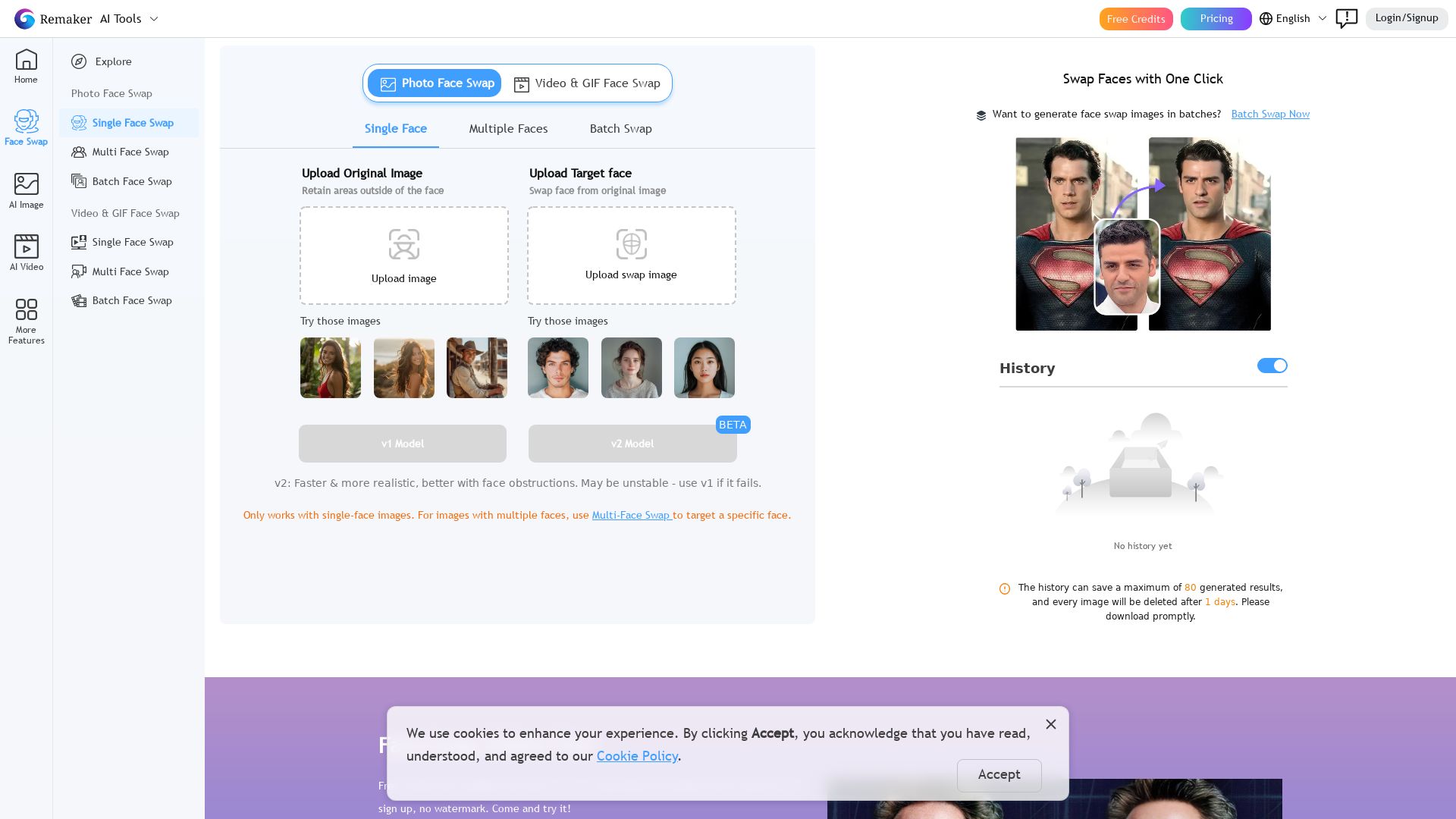Viewport: 1456px width, 819px height.
Task: Switch to Video & GIF Face Swap mode
Action: click(x=587, y=83)
